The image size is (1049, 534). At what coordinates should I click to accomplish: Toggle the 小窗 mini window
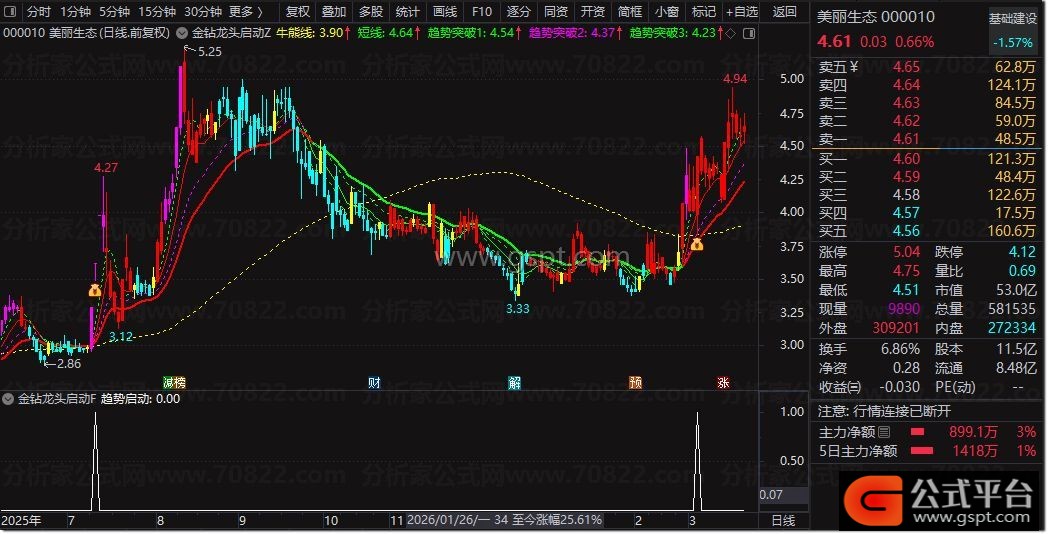point(666,12)
